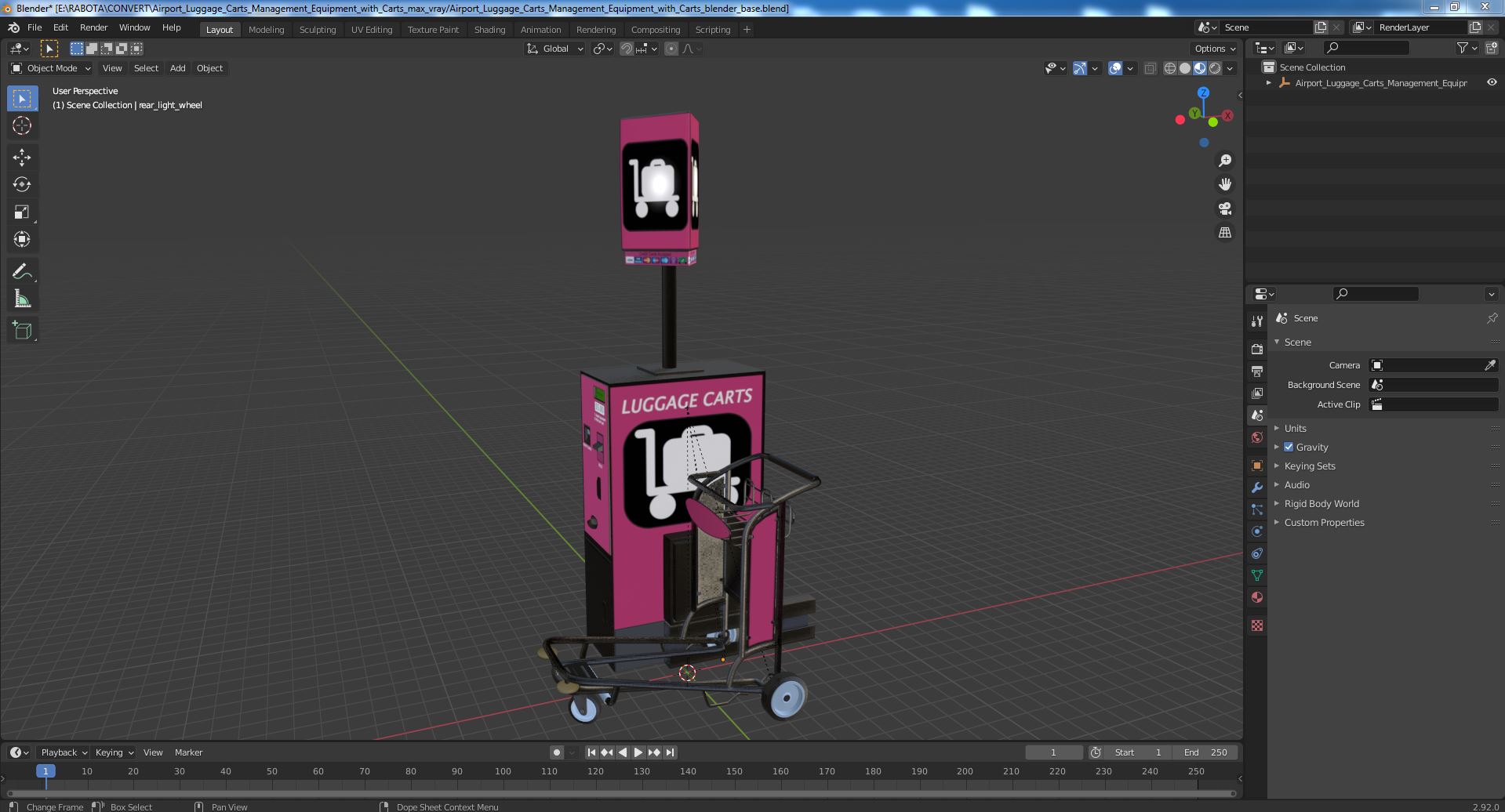Image resolution: width=1505 pixels, height=812 pixels.
Task: Open the Modifier properties tab
Action: click(1257, 488)
